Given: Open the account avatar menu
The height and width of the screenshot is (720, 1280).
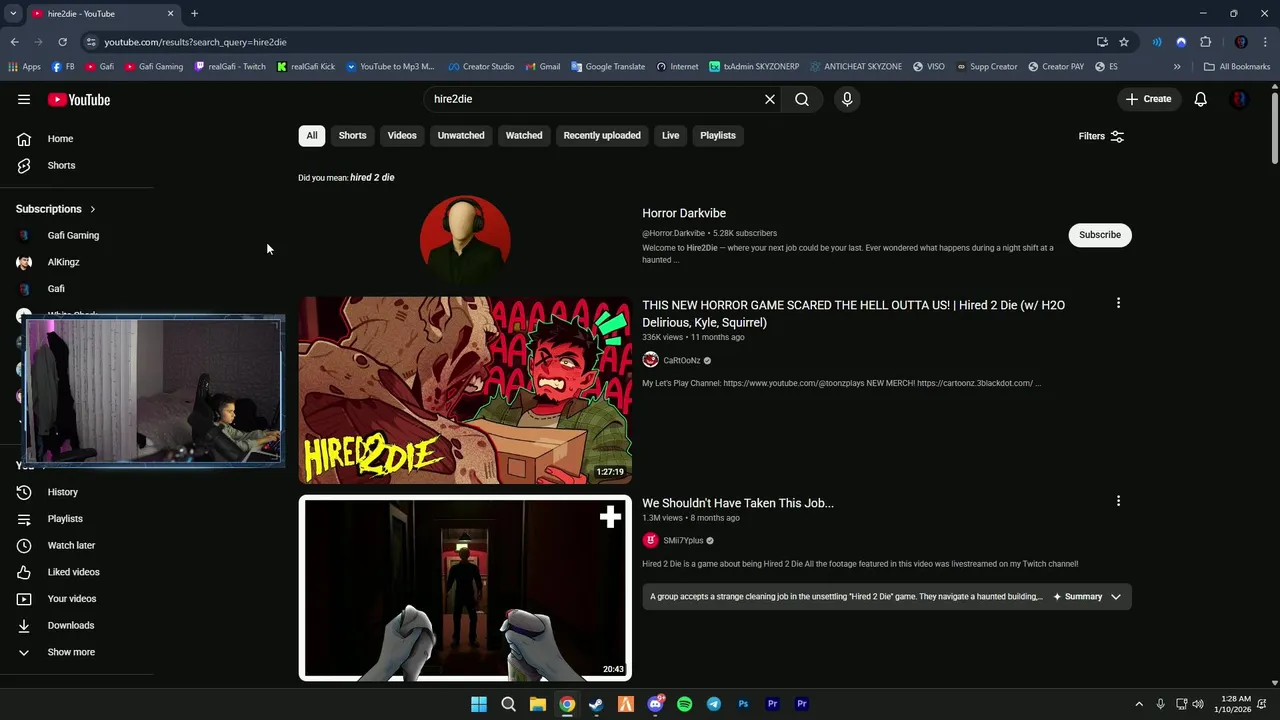Looking at the screenshot, I should tap(1239, 99).
